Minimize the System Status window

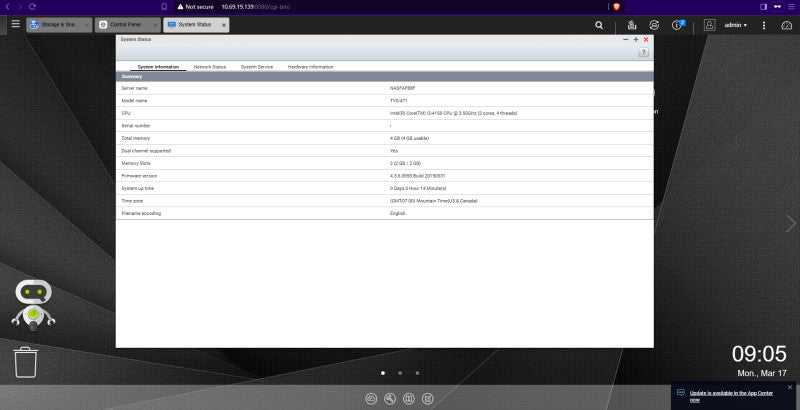click(x=626, y=39)
